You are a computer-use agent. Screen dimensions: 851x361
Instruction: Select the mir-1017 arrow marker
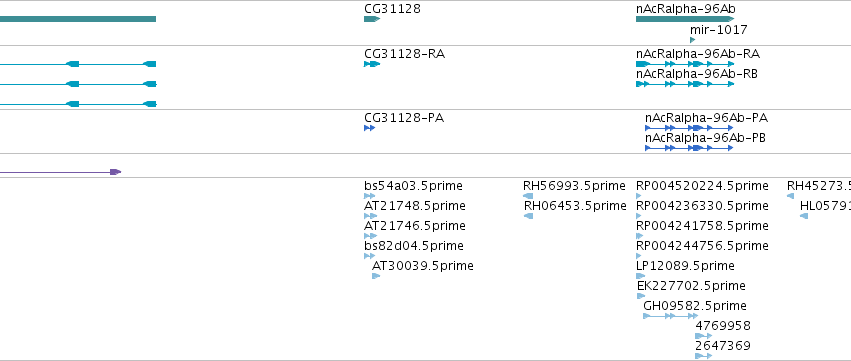coord(693,40)
